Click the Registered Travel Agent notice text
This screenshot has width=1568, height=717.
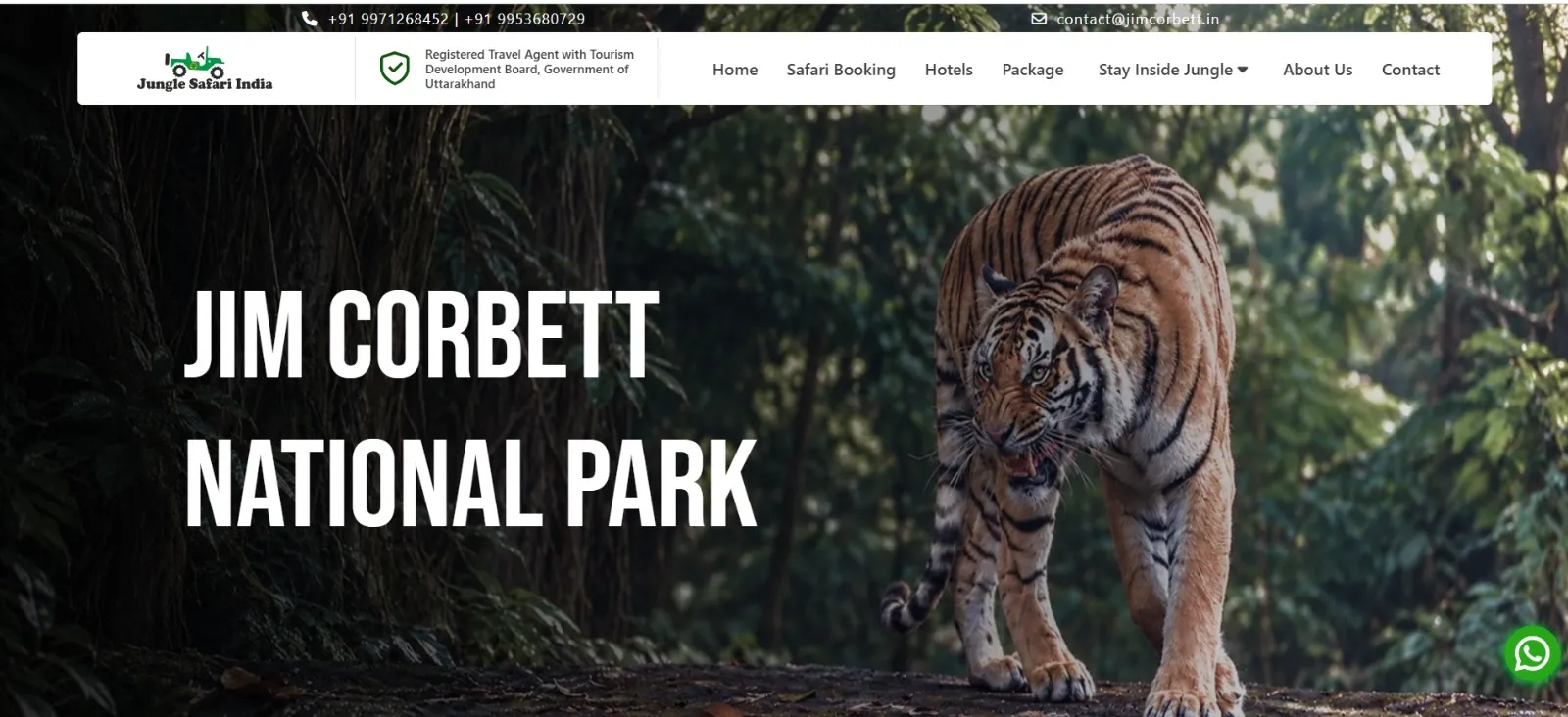click(529, 69)
